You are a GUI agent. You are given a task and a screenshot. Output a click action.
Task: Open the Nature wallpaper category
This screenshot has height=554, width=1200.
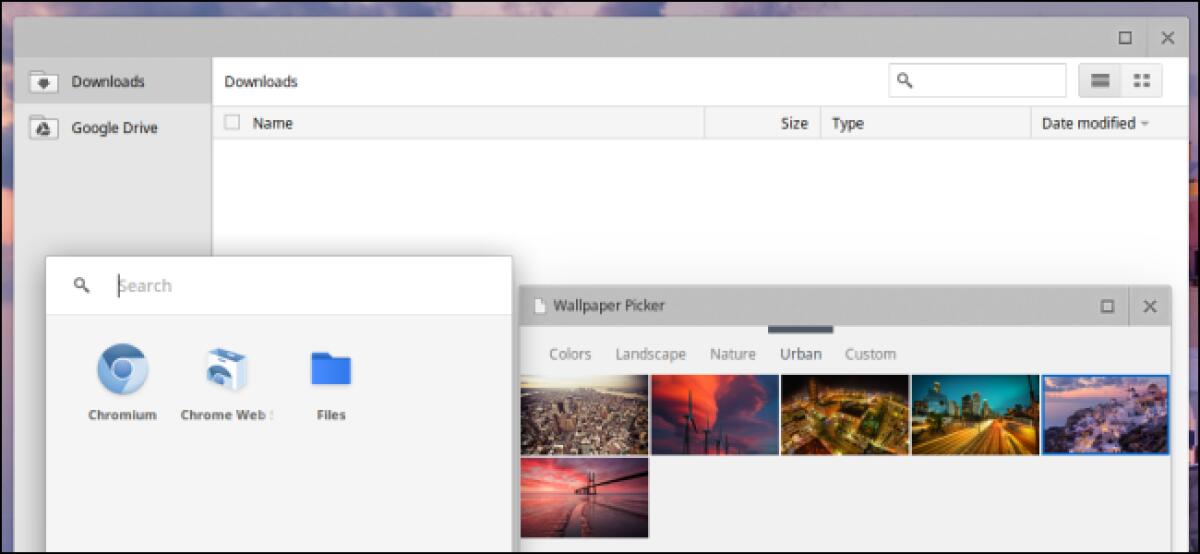click(x=733, y=354)
